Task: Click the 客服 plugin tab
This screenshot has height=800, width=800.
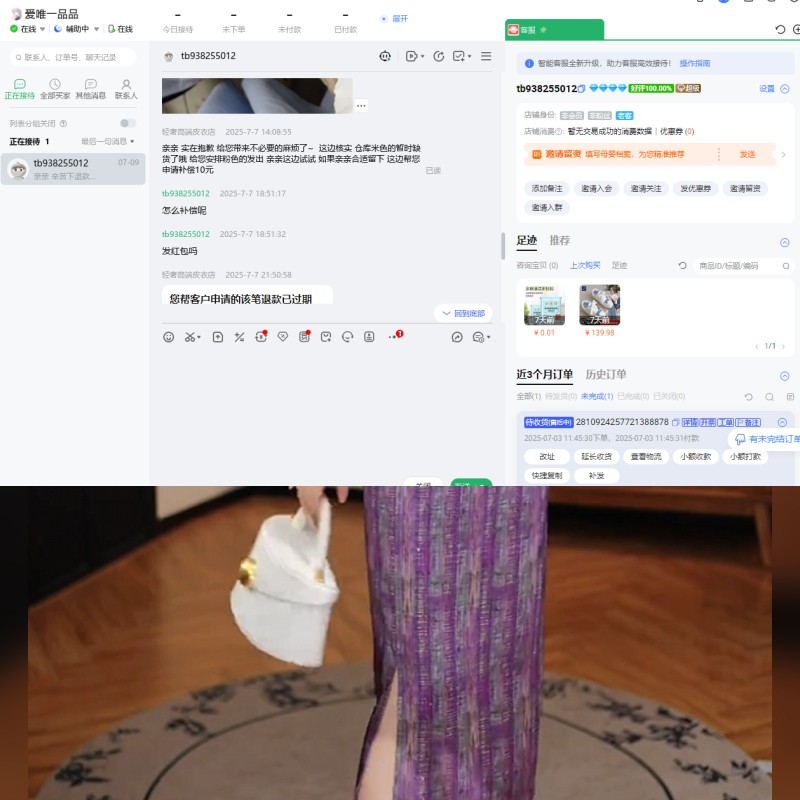Action: [555, 30]
